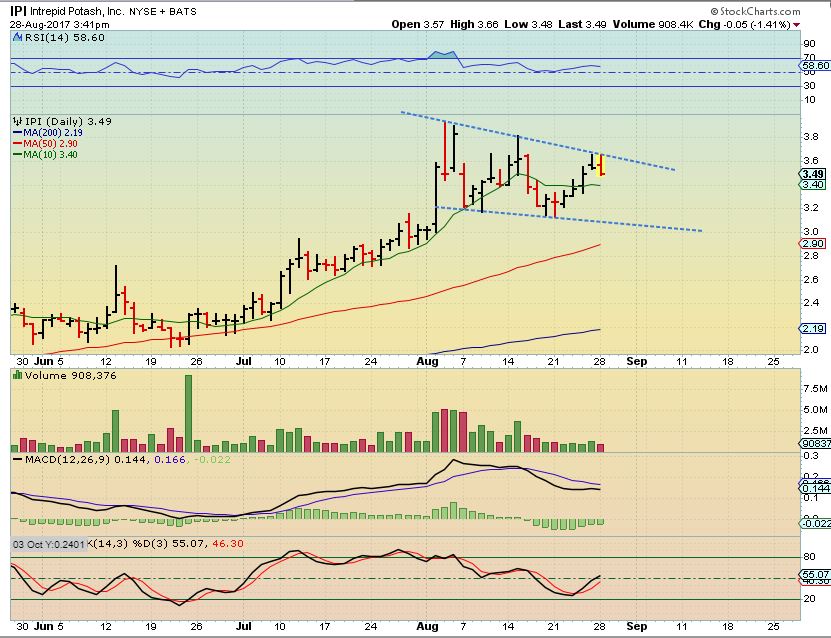
Task: Click the 3.40 green MA tag on right axis
Action: (x=812, y=184)
